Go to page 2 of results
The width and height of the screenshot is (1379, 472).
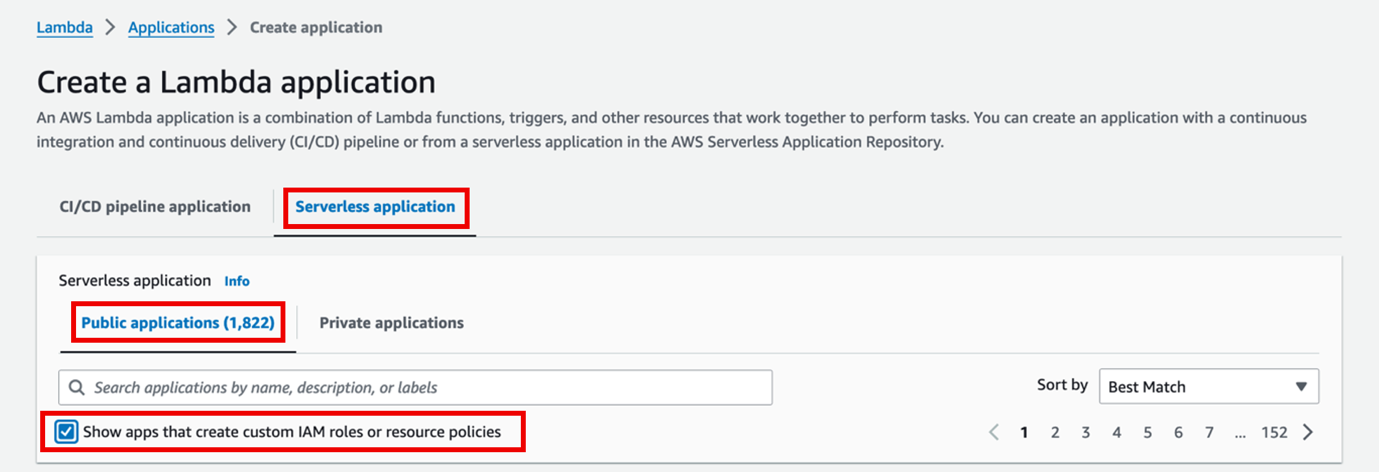click(1055, 433)
